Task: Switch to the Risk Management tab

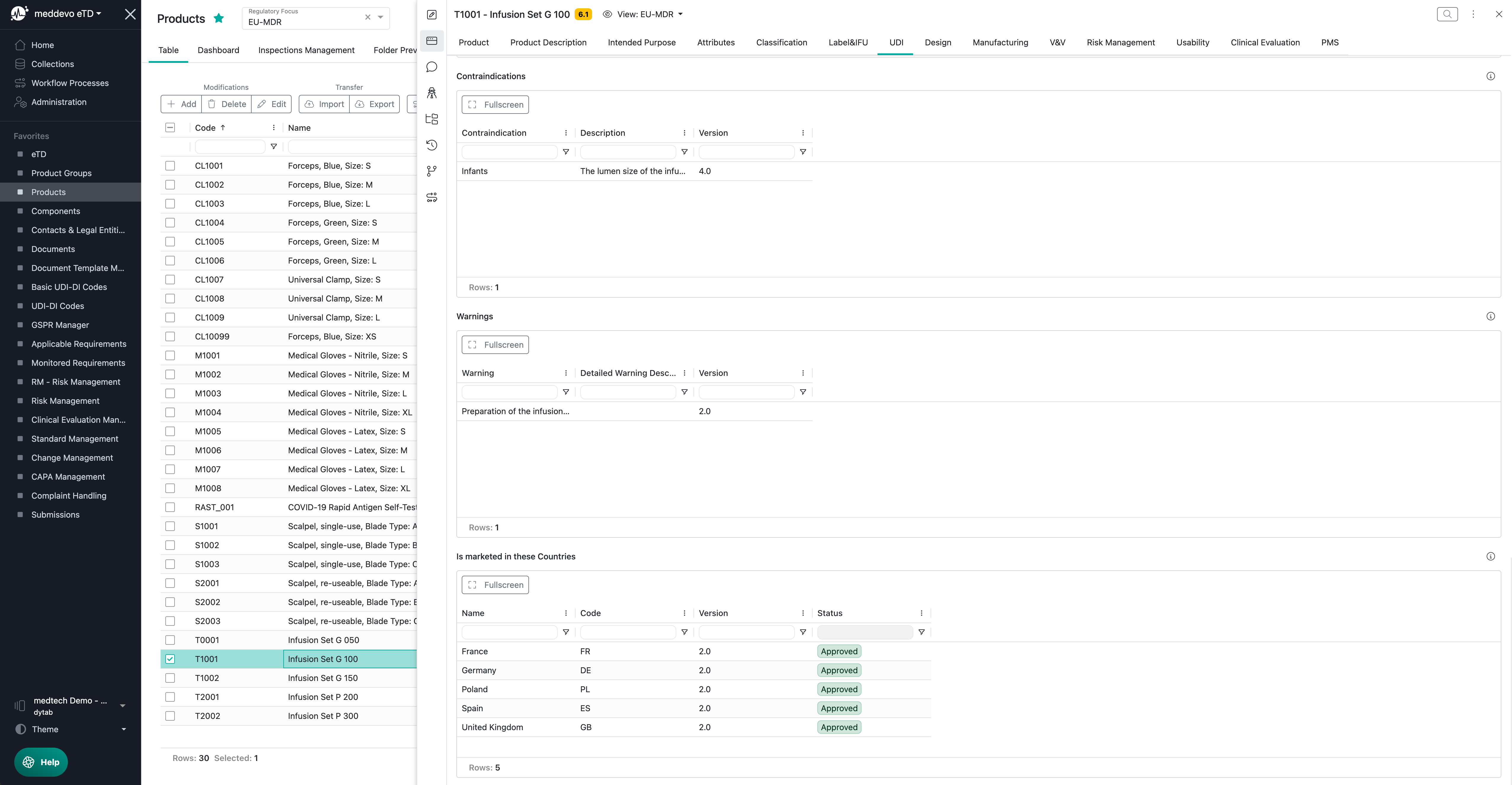Action: [x=1120, y=42]
